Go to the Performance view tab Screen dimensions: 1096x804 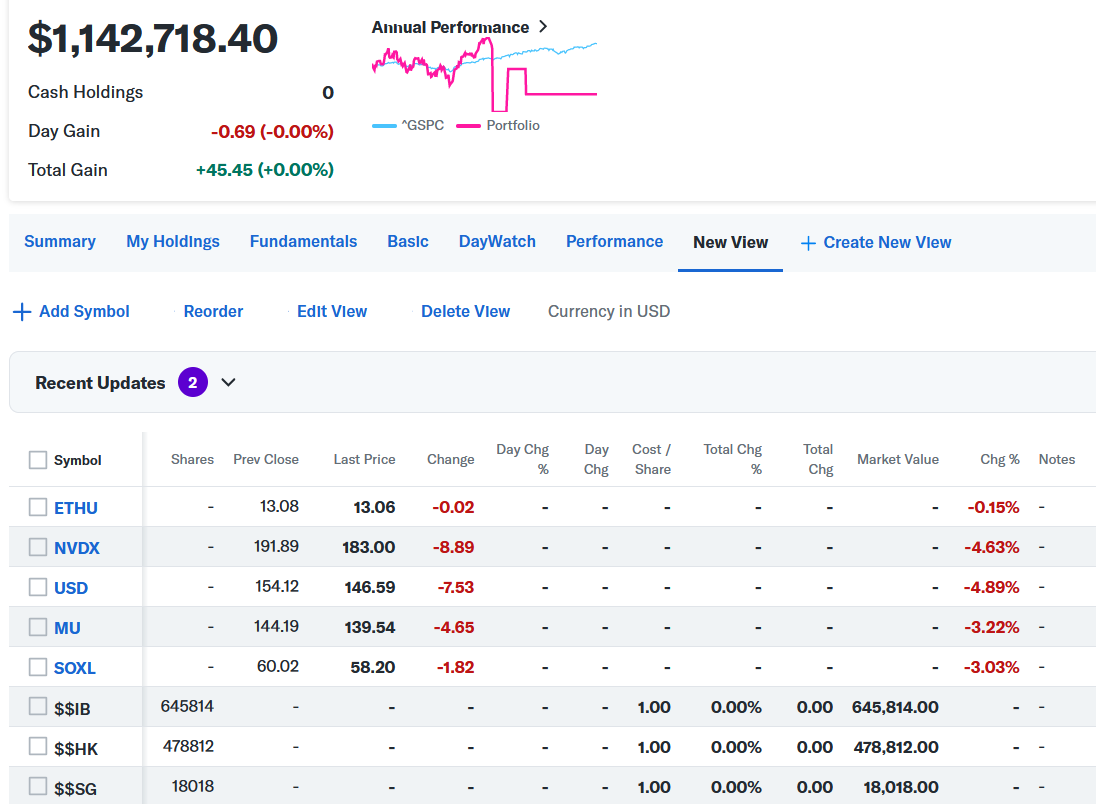point(614,242)
